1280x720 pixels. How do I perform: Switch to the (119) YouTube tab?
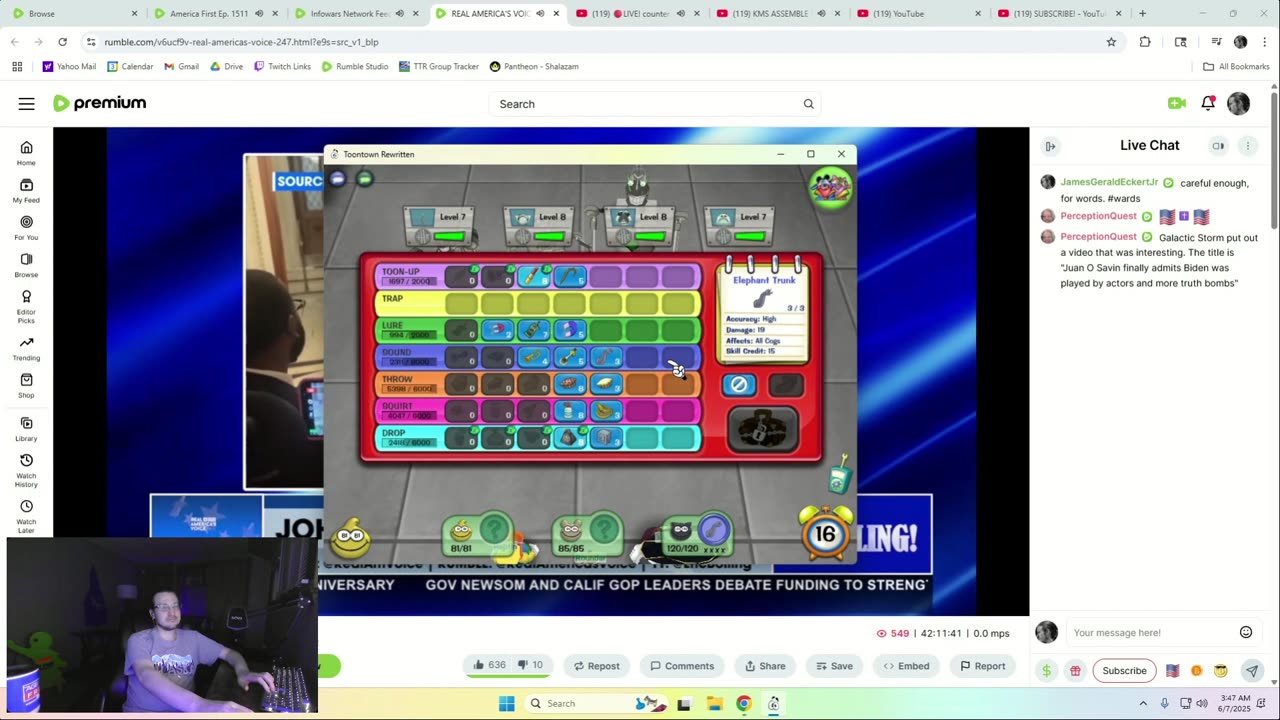point(921,14)
